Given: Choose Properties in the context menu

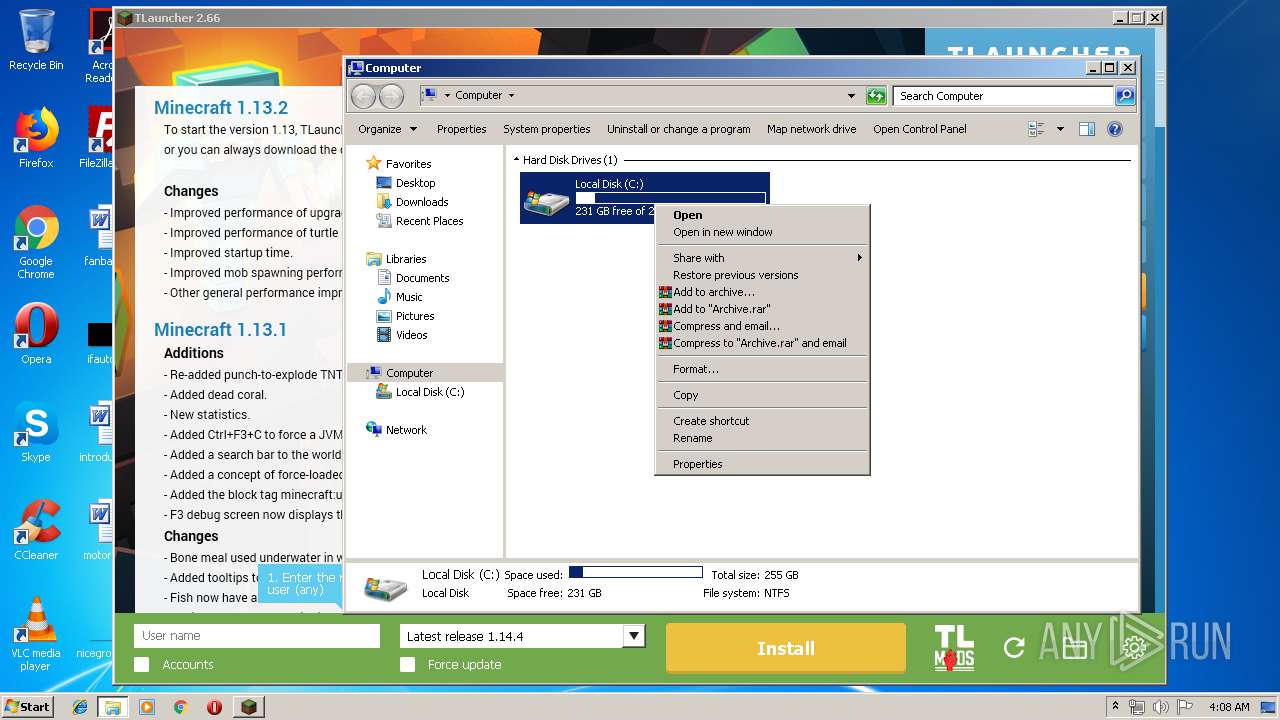Looking at the screenshot, I should click(762, 464).
